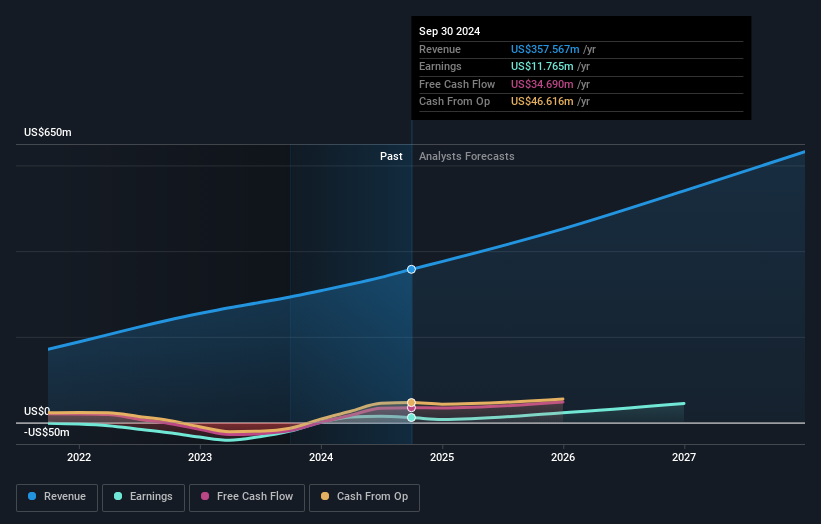The width and height of the screenshot is (821, 524).
Task: Click the US$34.690m free cash flow value
Action: coord(542,84)
